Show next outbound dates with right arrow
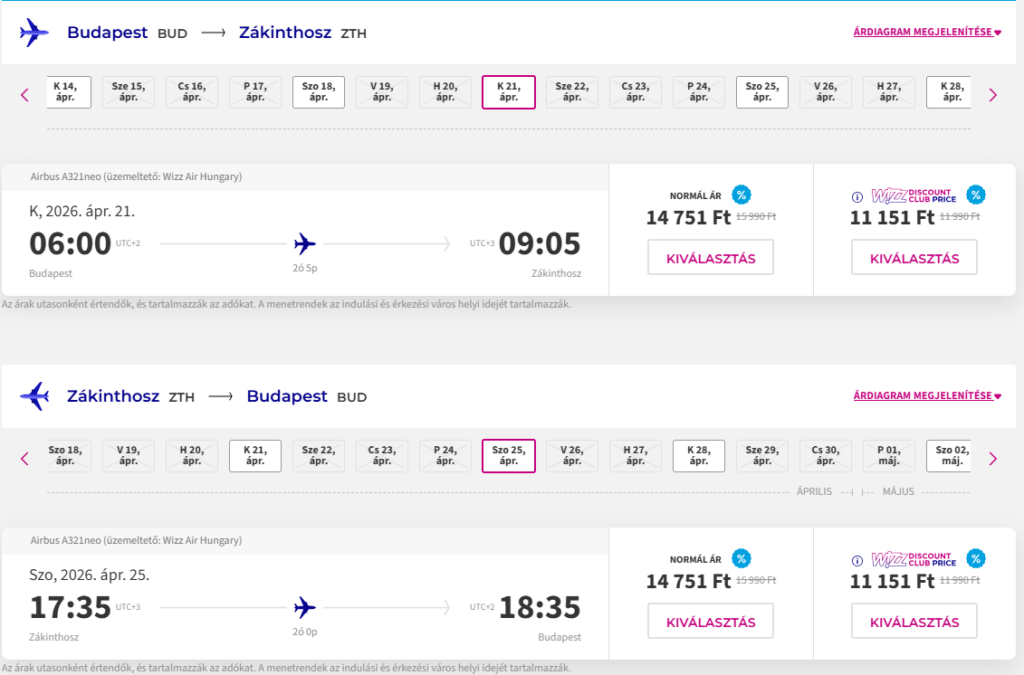1024x675 pixels. (992, 95)
